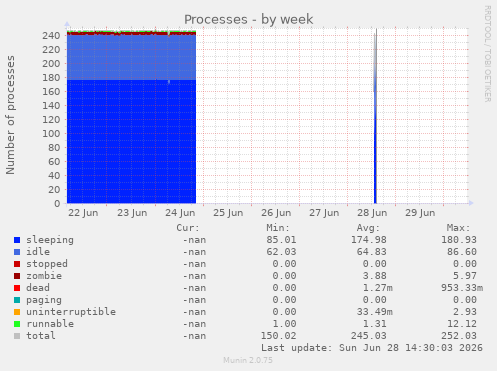Click the idle legend color swatch
497x371 pixels.
[17, 252]
